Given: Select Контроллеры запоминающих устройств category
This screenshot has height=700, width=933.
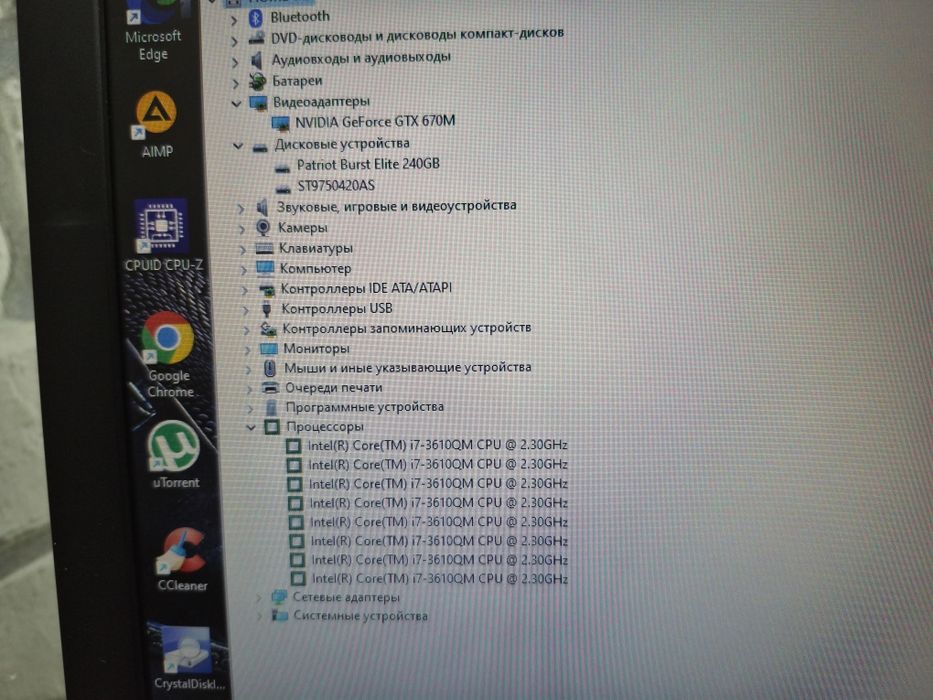Looking at the screenshot, I should 406,328.
